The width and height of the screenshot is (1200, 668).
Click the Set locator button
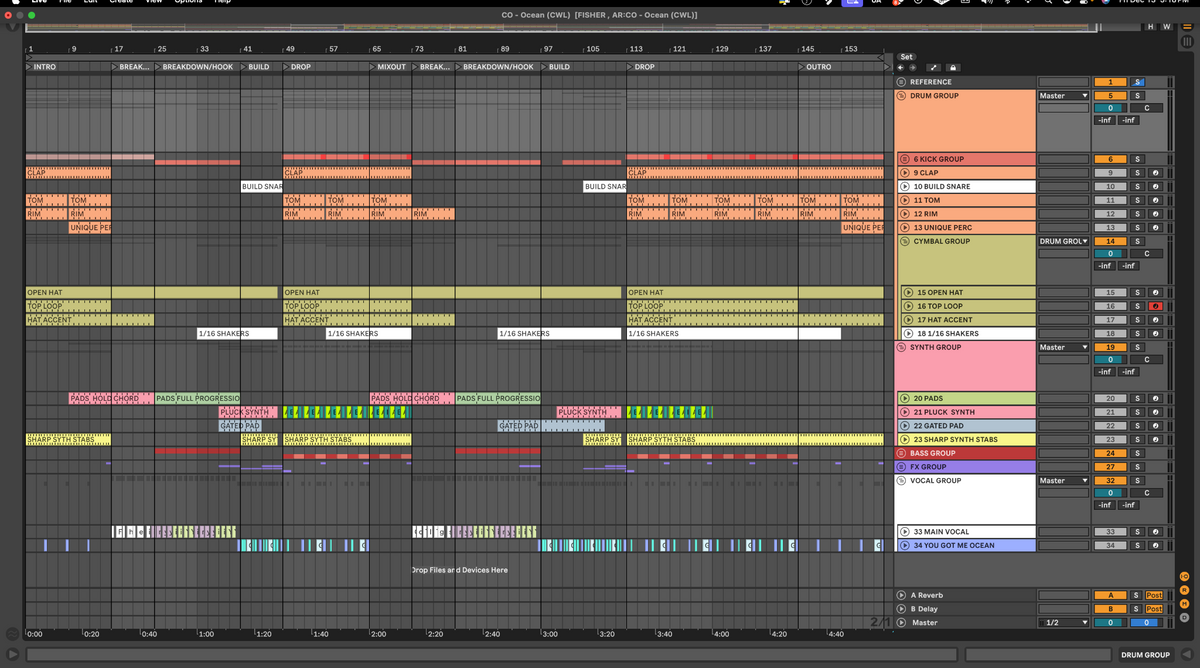[x=907, y=57]
